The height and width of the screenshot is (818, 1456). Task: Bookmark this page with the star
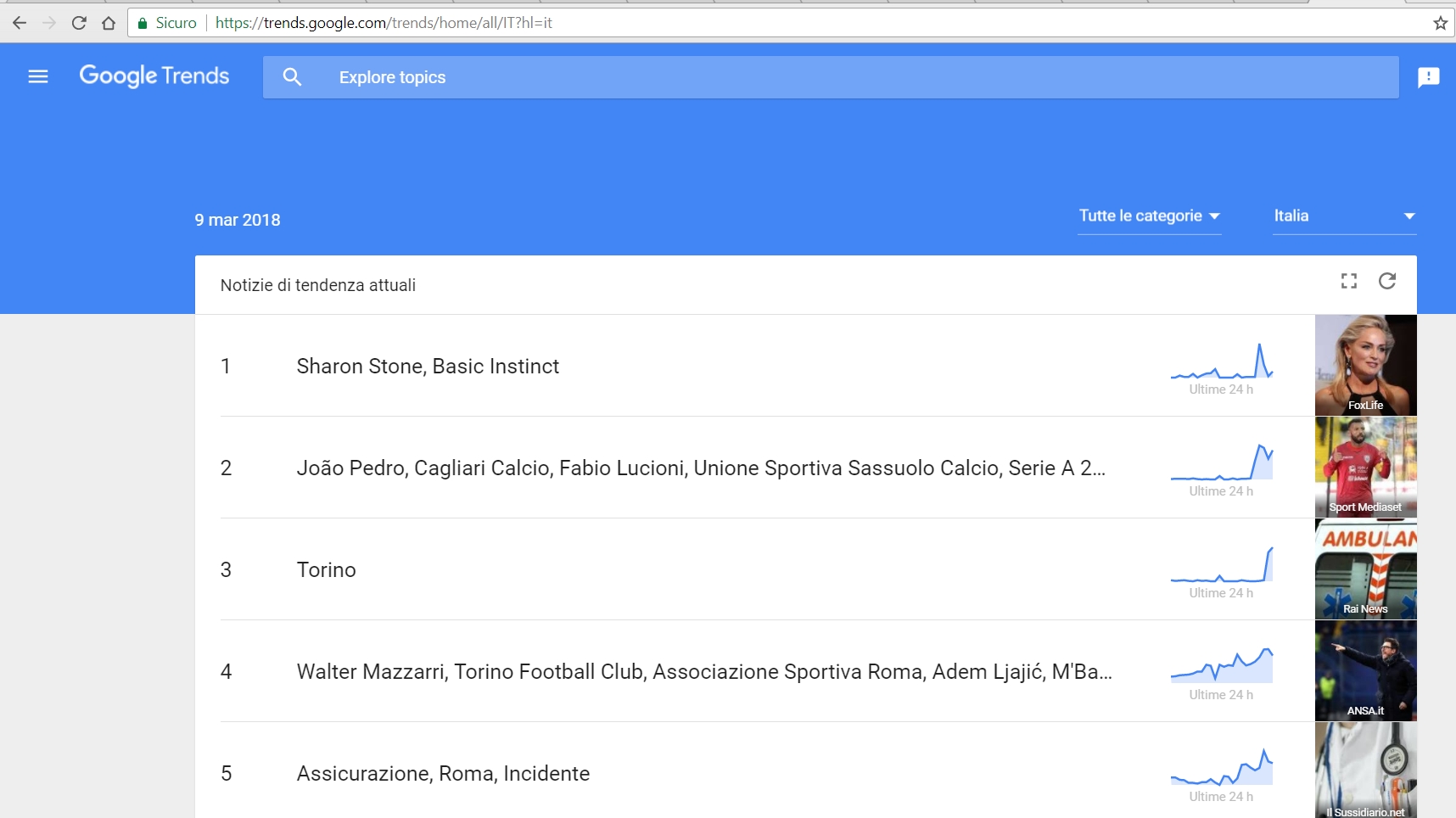click(1440, 23)
